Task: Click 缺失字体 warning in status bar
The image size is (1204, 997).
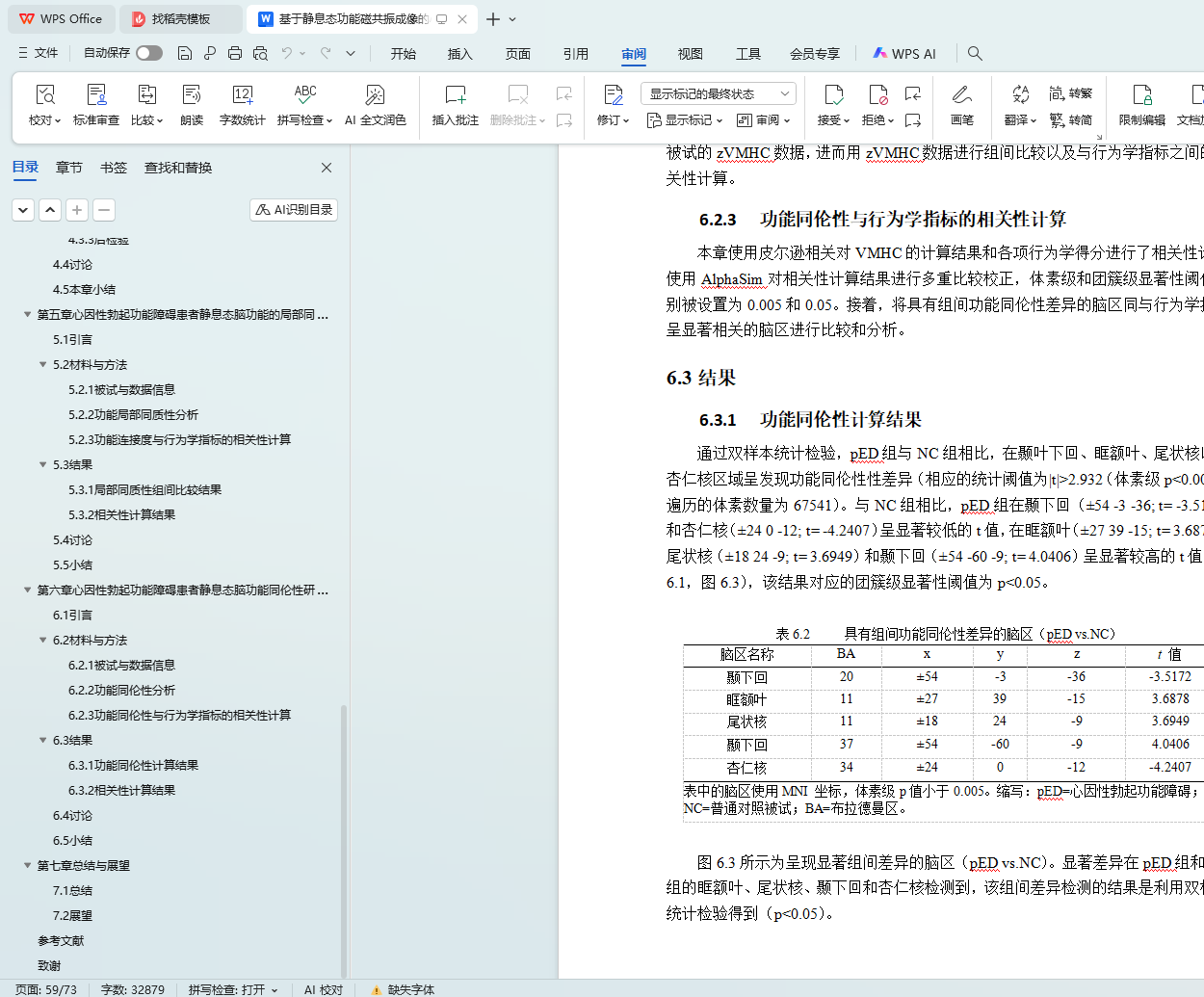Action: 403,989
